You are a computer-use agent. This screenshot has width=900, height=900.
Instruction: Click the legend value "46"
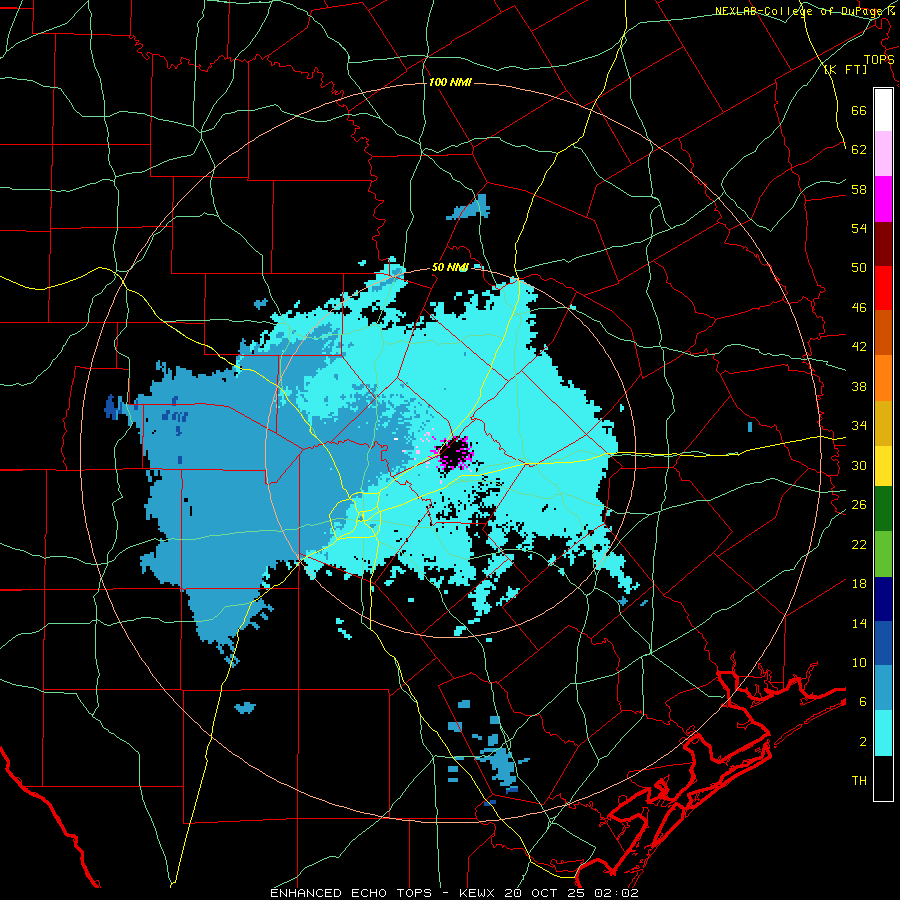click(859, 308)
